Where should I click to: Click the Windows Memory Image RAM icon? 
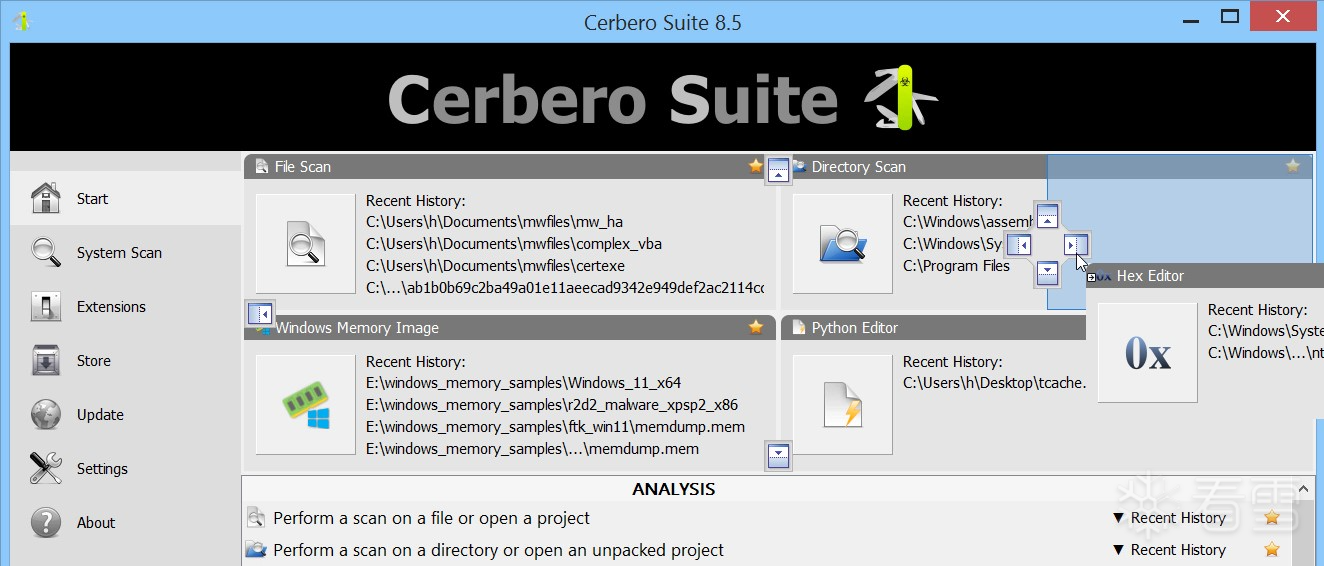click(305, 404)
